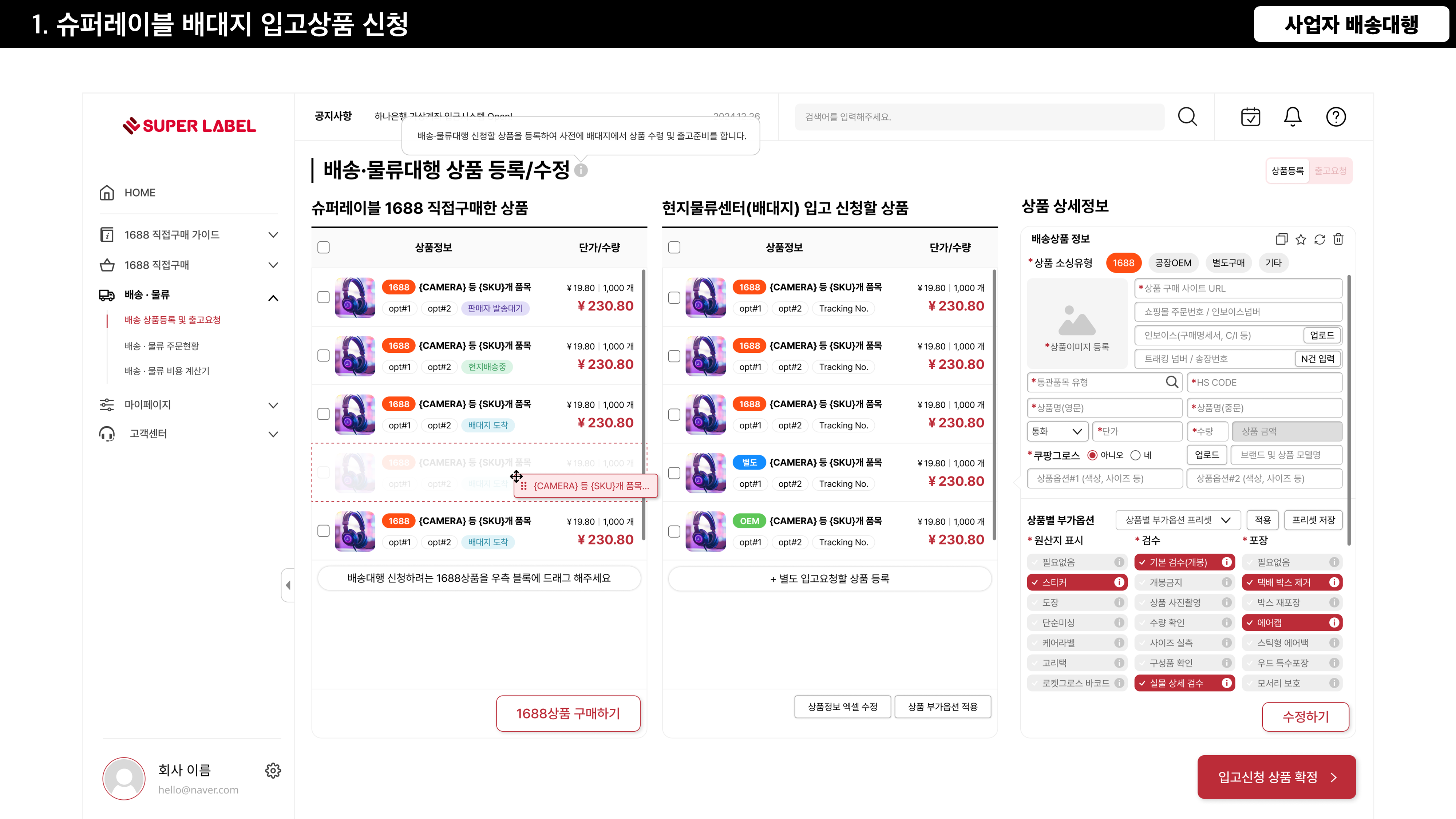Click the info icon on 스티커 option
1456x819 pixels.
tap(1119, 582)
